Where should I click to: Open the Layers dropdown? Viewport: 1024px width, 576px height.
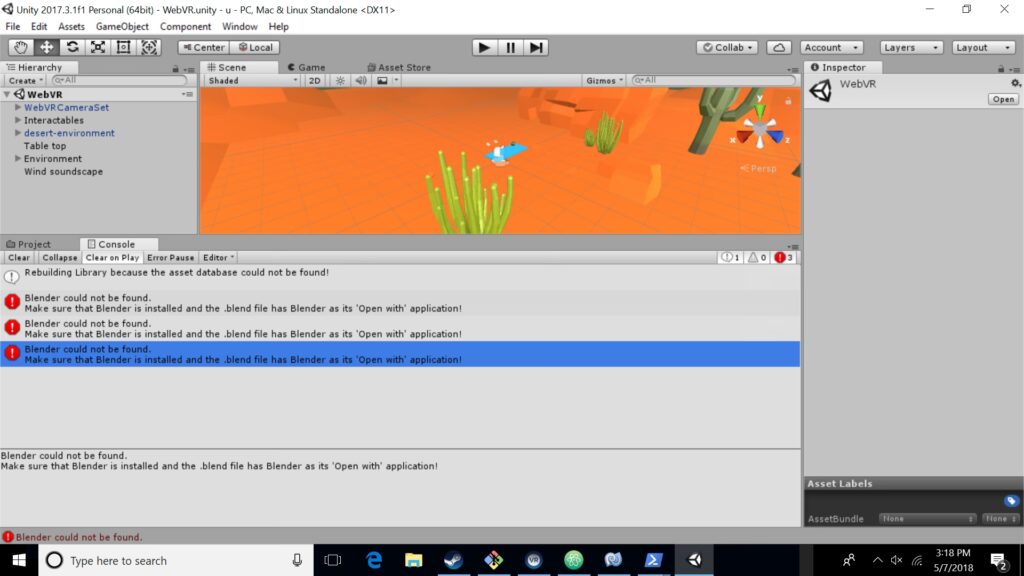911,47
